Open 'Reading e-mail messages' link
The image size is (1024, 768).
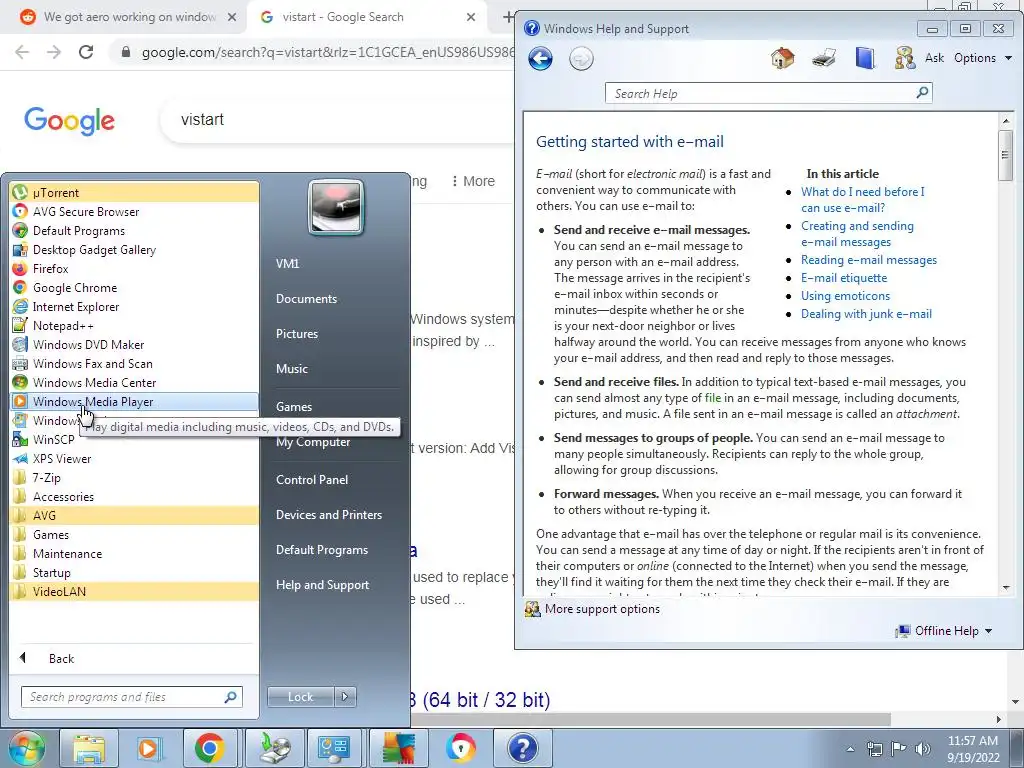coord(869,260)
